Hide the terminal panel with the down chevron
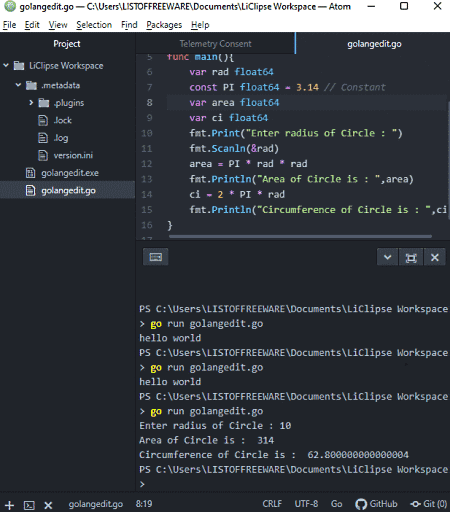The width and height of the screenshot is (450, 512). click(x=387, y=257)
